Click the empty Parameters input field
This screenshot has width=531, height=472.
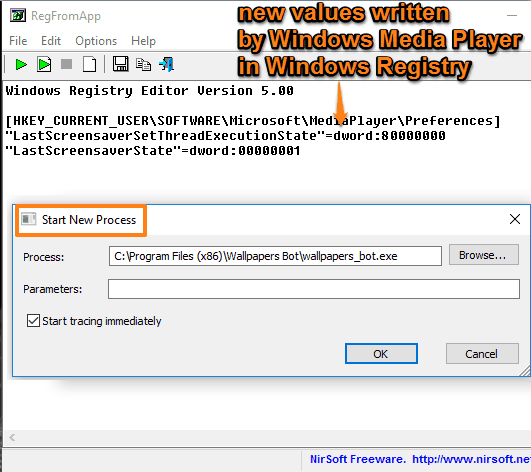pyautogui.click(x=314, y=289)
